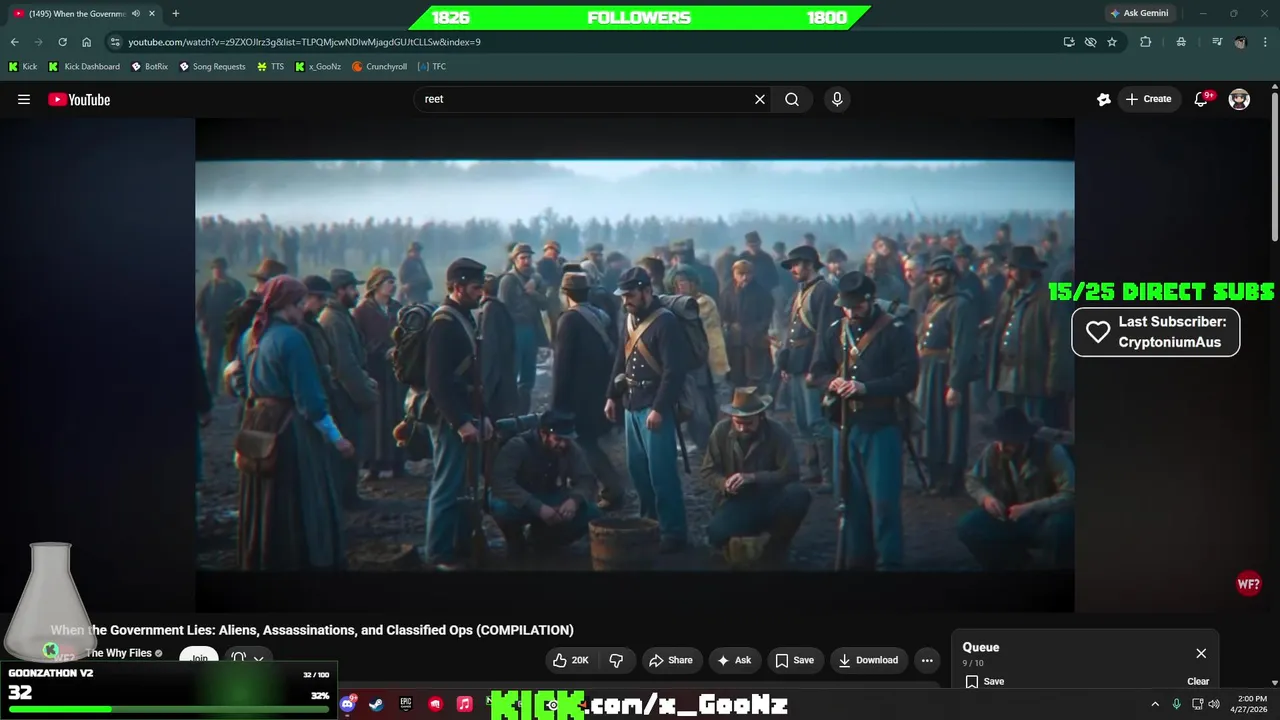This screenshot has width=1280, height=720.
Task: Bookmark this page with star
Action: pyautogui.click(x=1111, y=42)
